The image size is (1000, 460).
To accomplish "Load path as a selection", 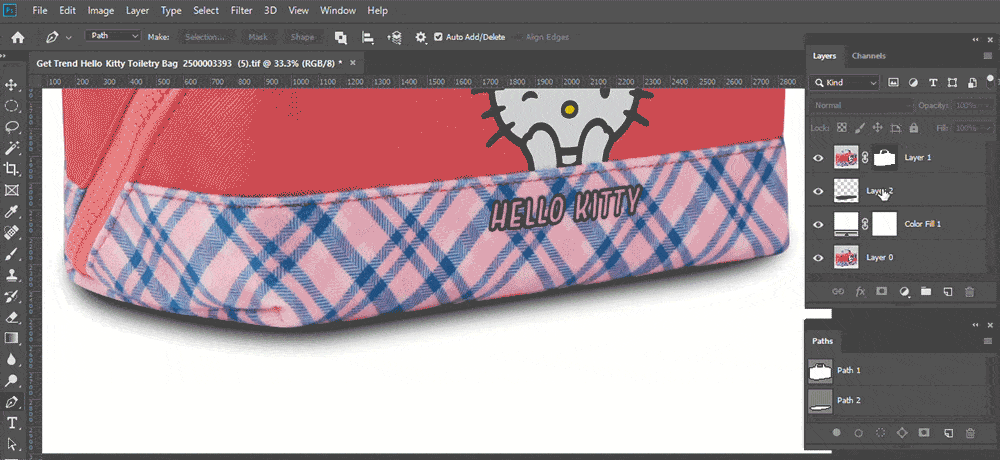I will click(880, 433).
